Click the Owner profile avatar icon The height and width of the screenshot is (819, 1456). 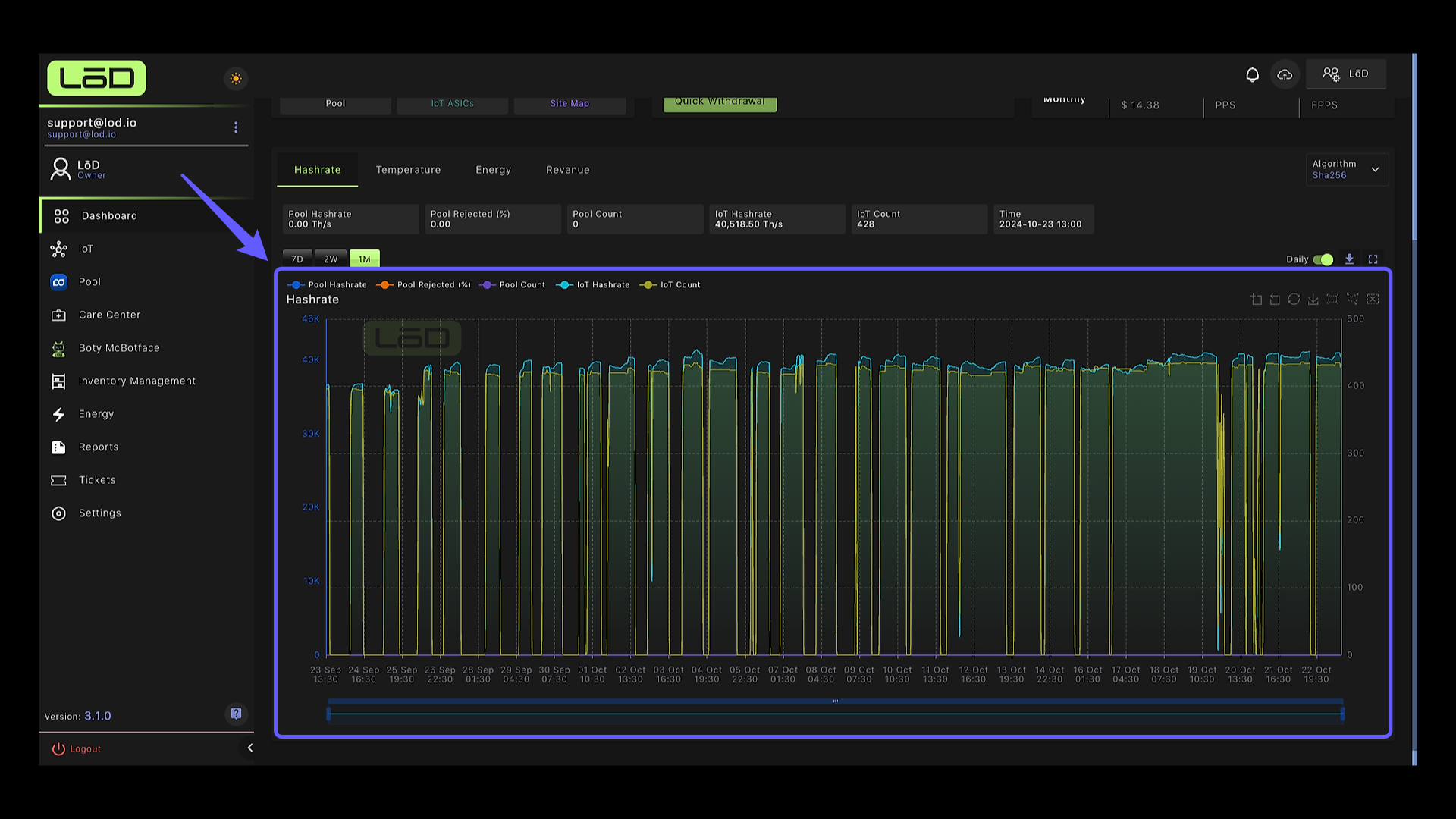60,169
